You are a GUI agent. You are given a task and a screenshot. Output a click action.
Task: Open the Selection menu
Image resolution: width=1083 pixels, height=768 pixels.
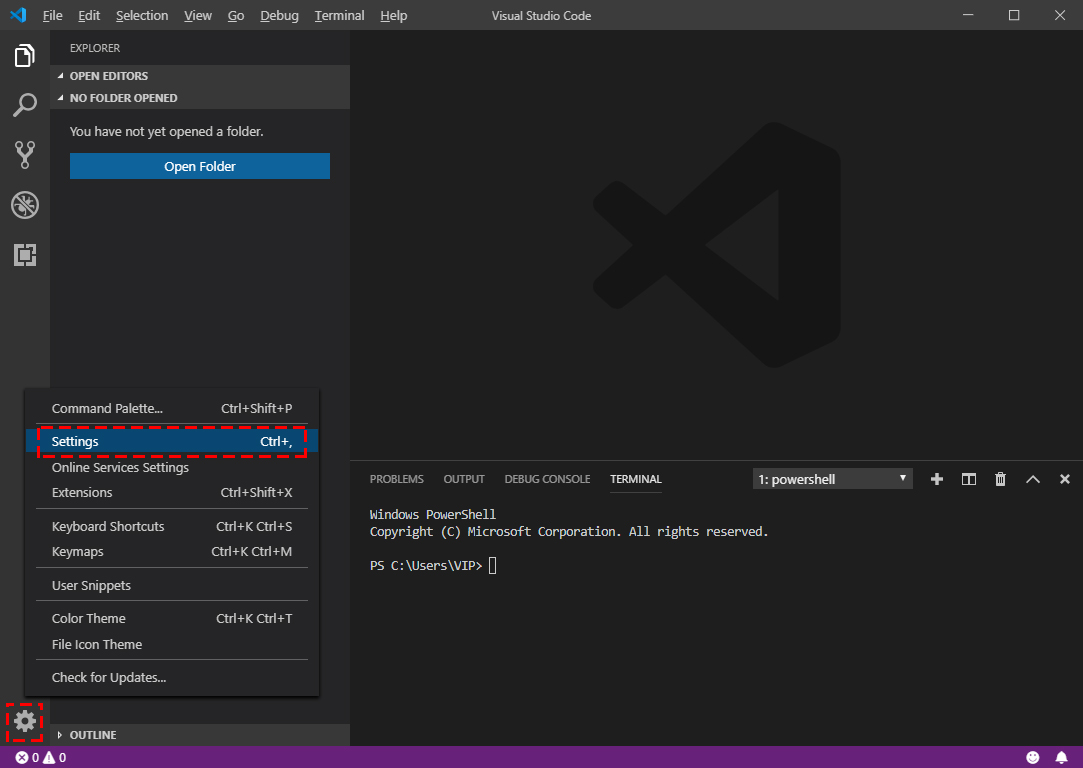pos(142,15)
